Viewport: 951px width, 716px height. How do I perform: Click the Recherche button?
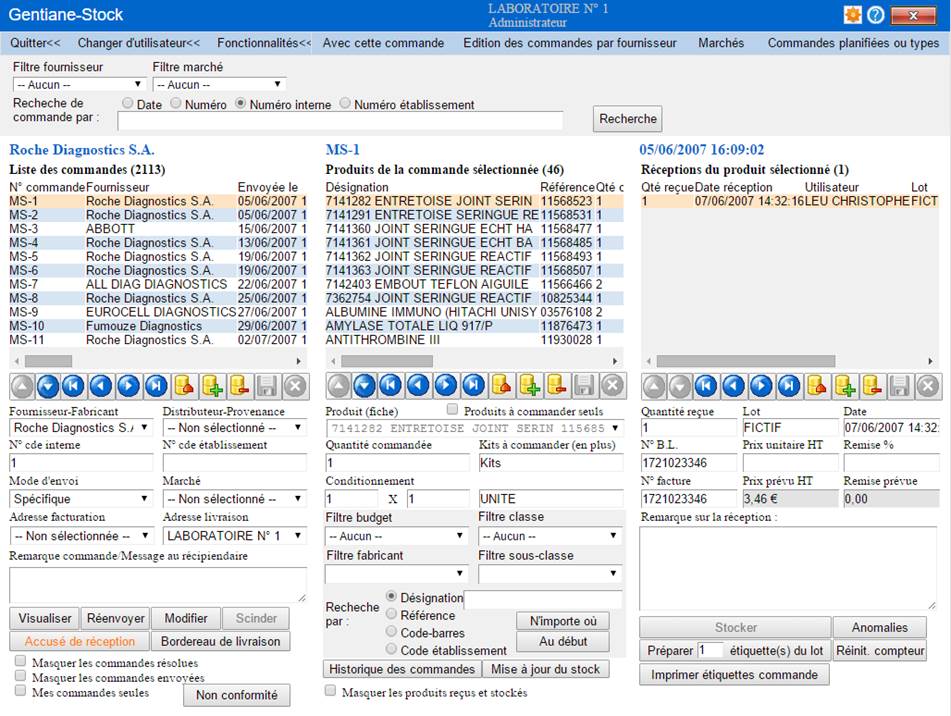click(x=628, y=119)
